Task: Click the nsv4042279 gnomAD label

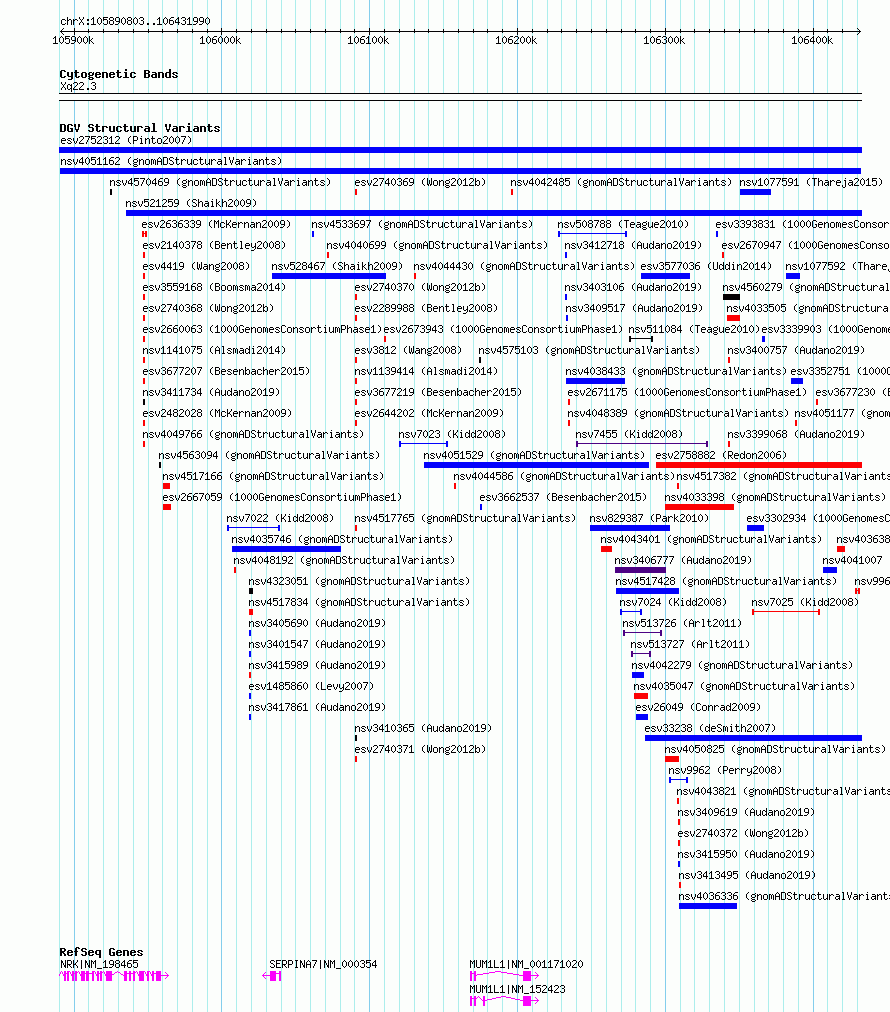Action: click(742, 665)
